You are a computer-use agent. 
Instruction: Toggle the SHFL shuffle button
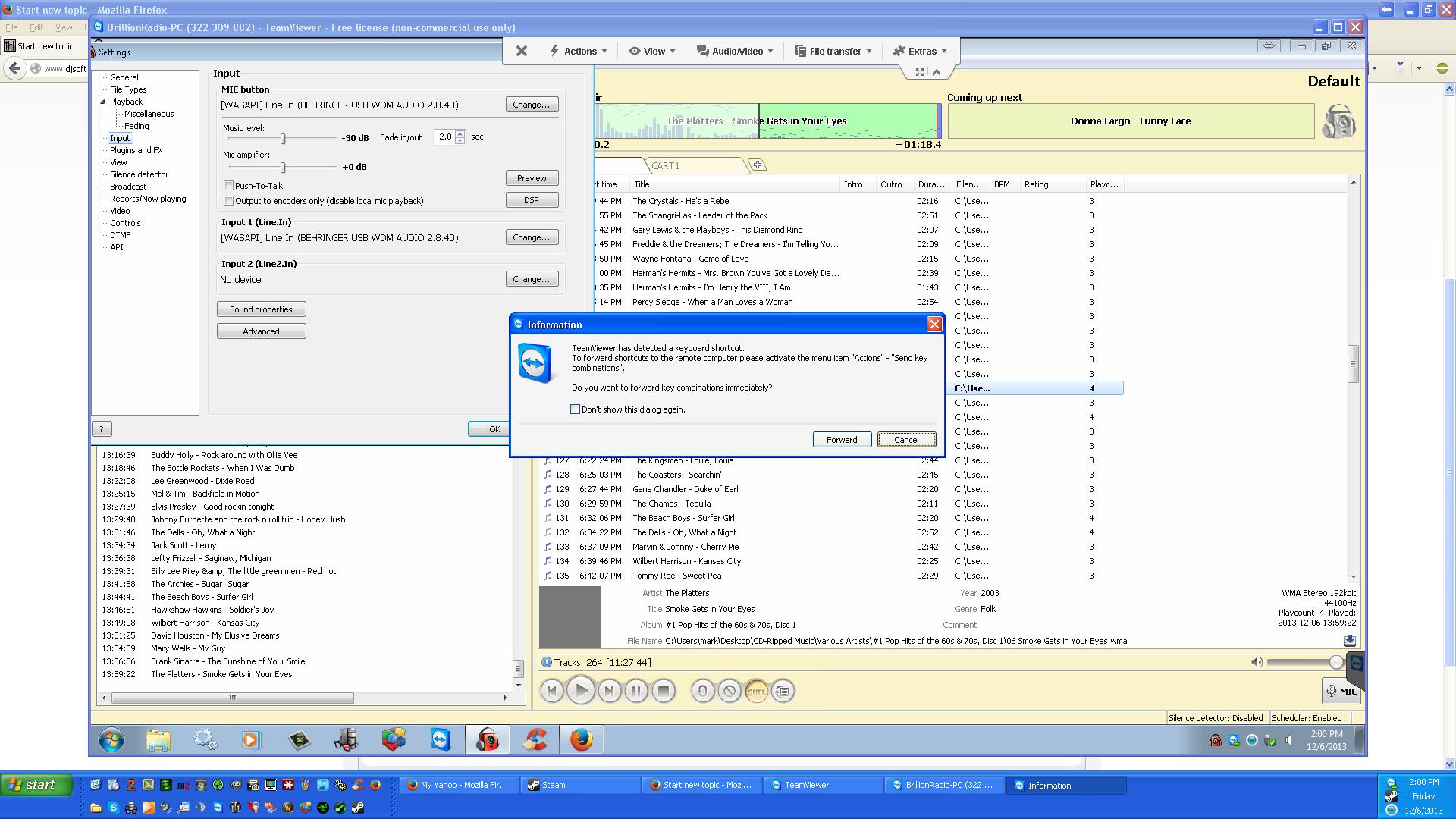(x=756, y=691)
